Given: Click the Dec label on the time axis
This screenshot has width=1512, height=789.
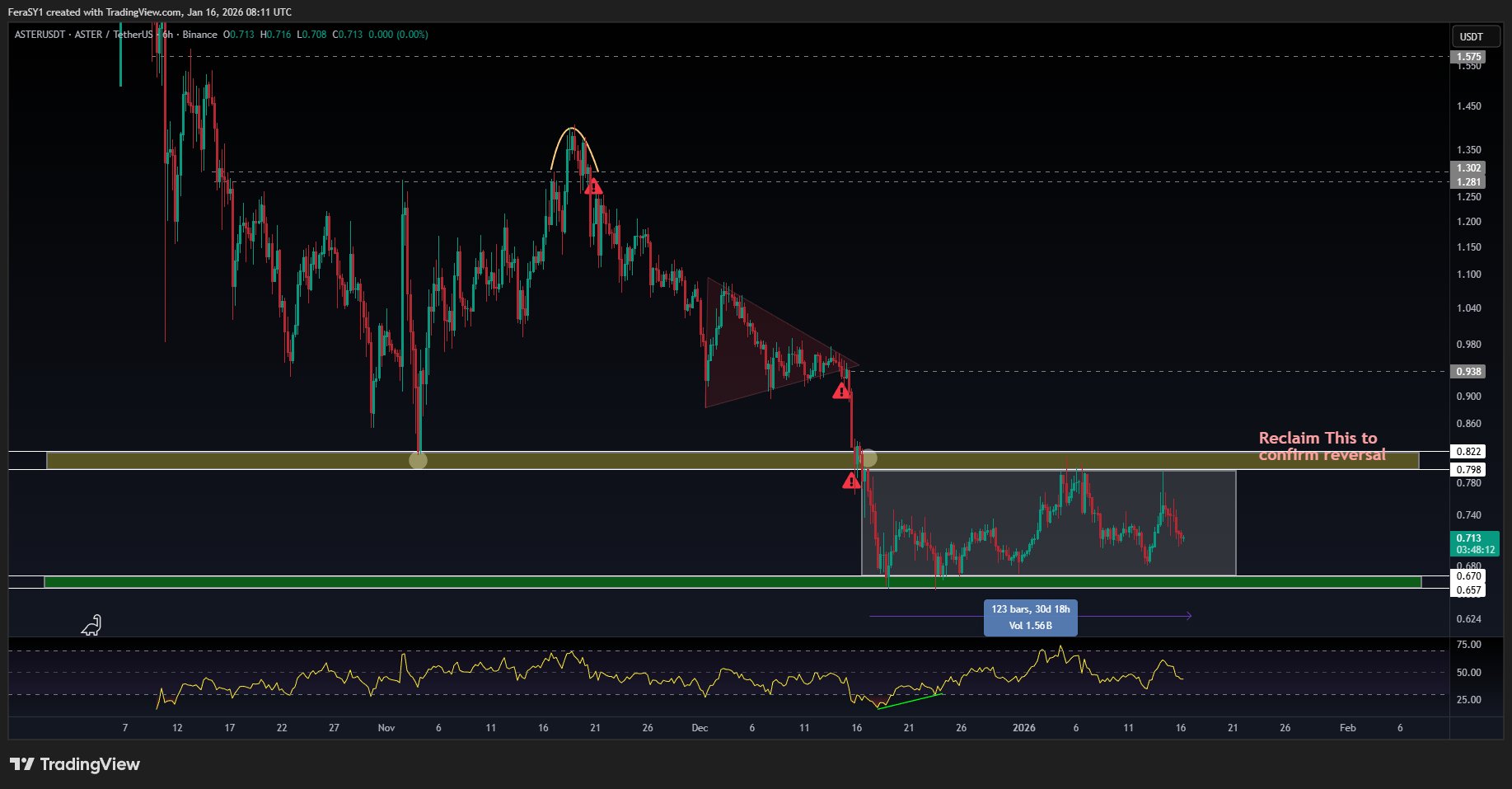Looking at the screenshot, I should tap(700, 728).
